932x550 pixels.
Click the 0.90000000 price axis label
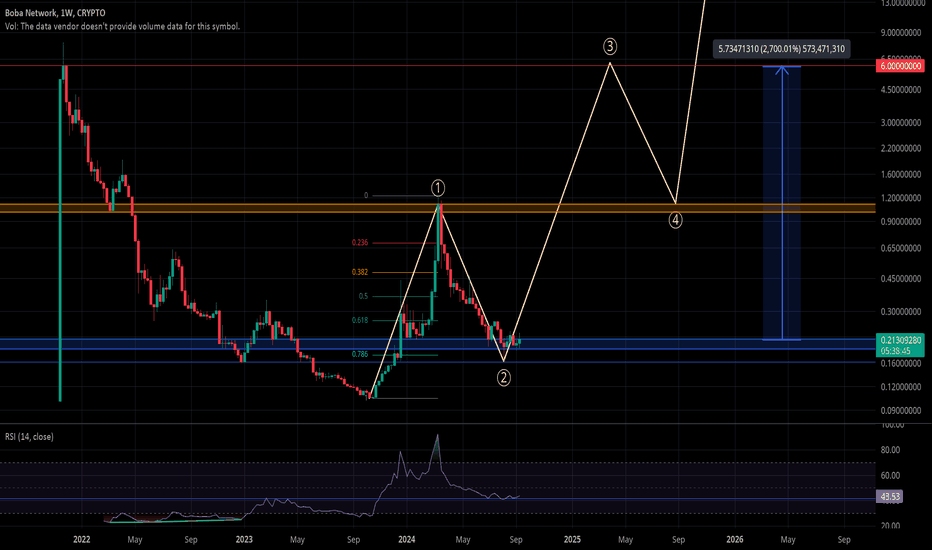900,222
